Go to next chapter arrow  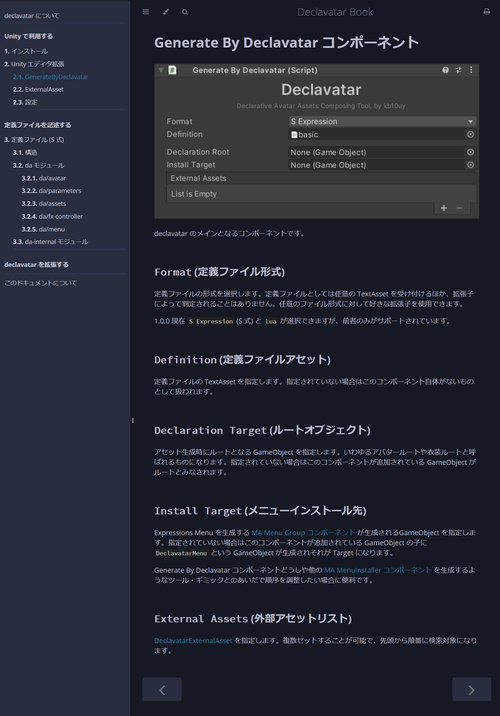pos(472,690)
